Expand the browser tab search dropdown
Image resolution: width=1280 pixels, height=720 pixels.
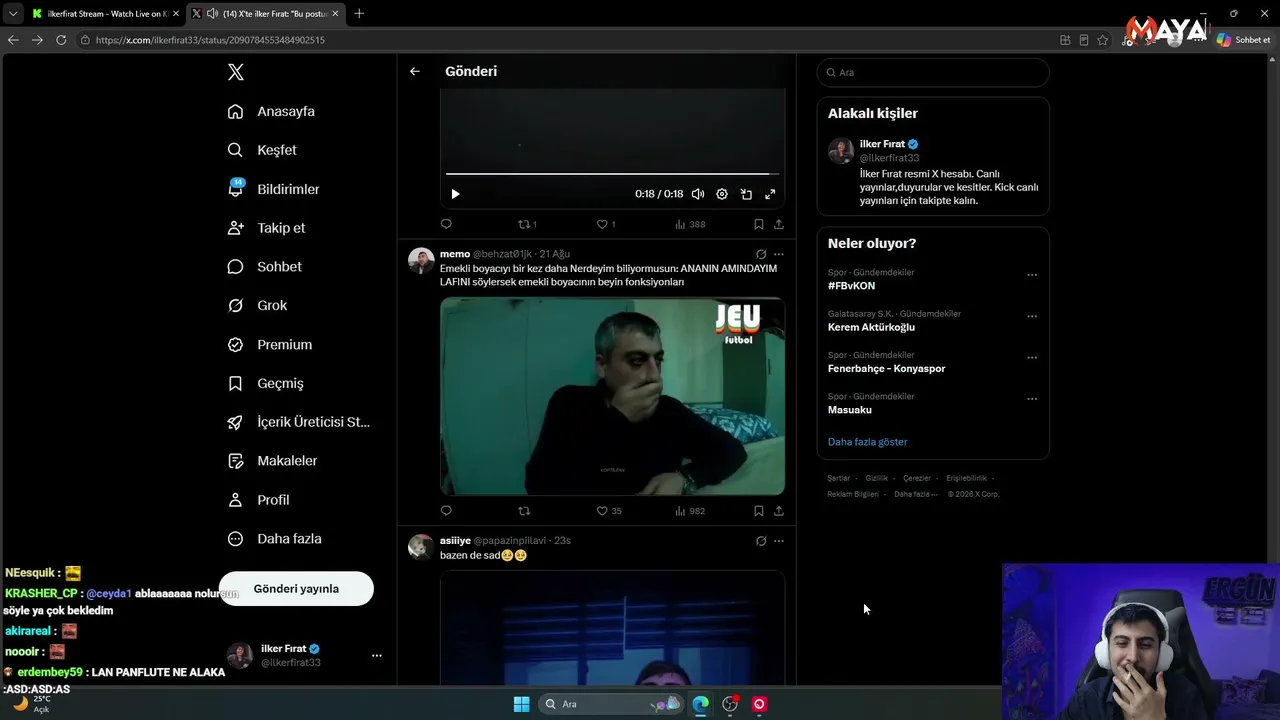pos(13,14)
